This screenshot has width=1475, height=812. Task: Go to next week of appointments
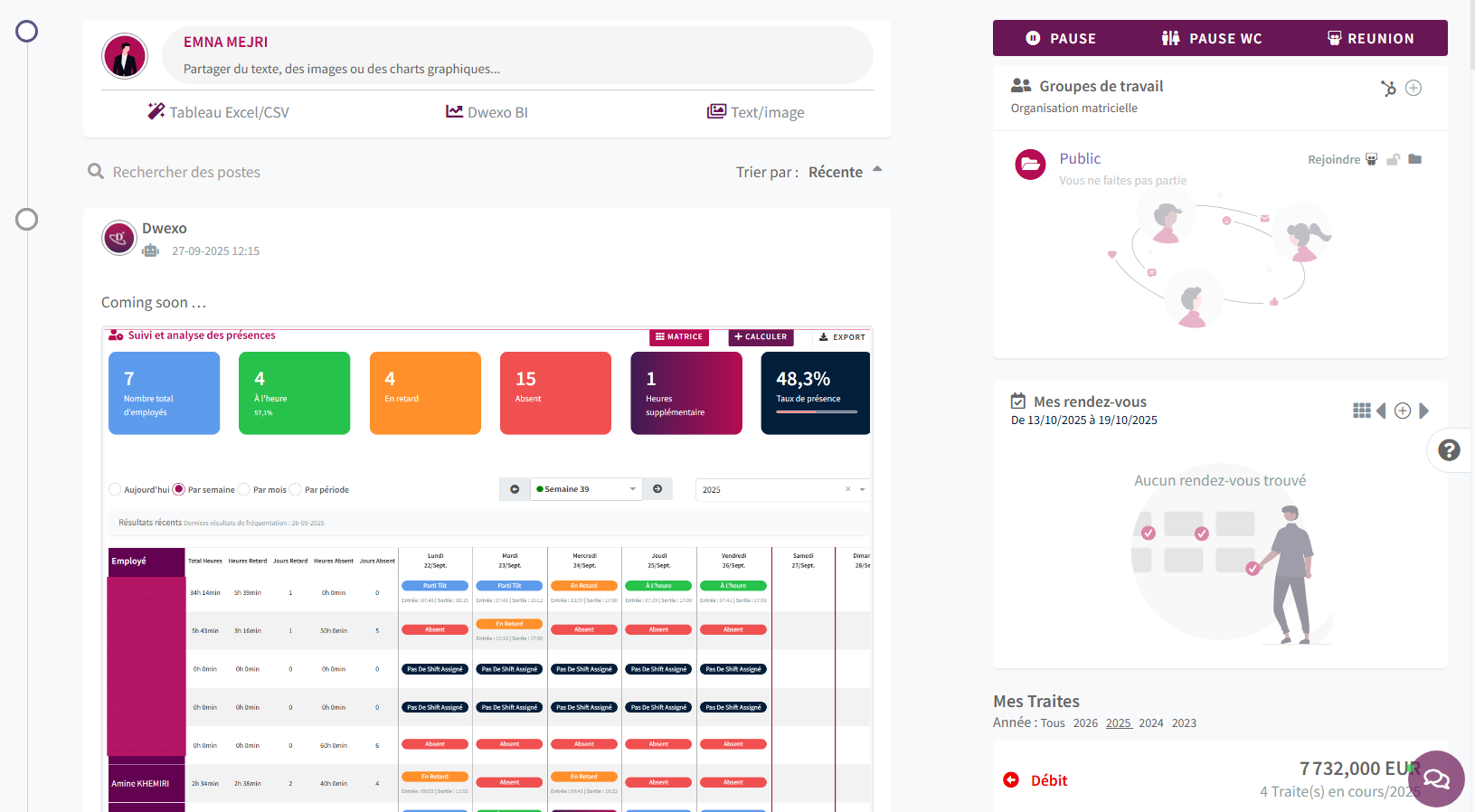[x=1424, y=411]
